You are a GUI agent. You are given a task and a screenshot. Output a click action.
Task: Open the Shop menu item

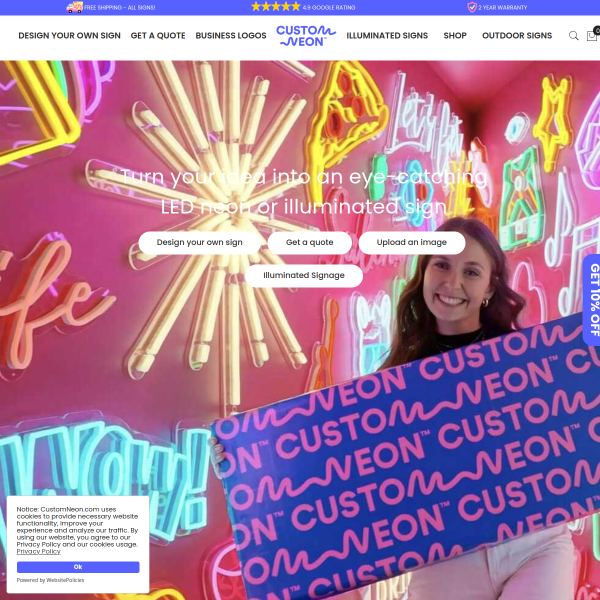coord(455,36)
